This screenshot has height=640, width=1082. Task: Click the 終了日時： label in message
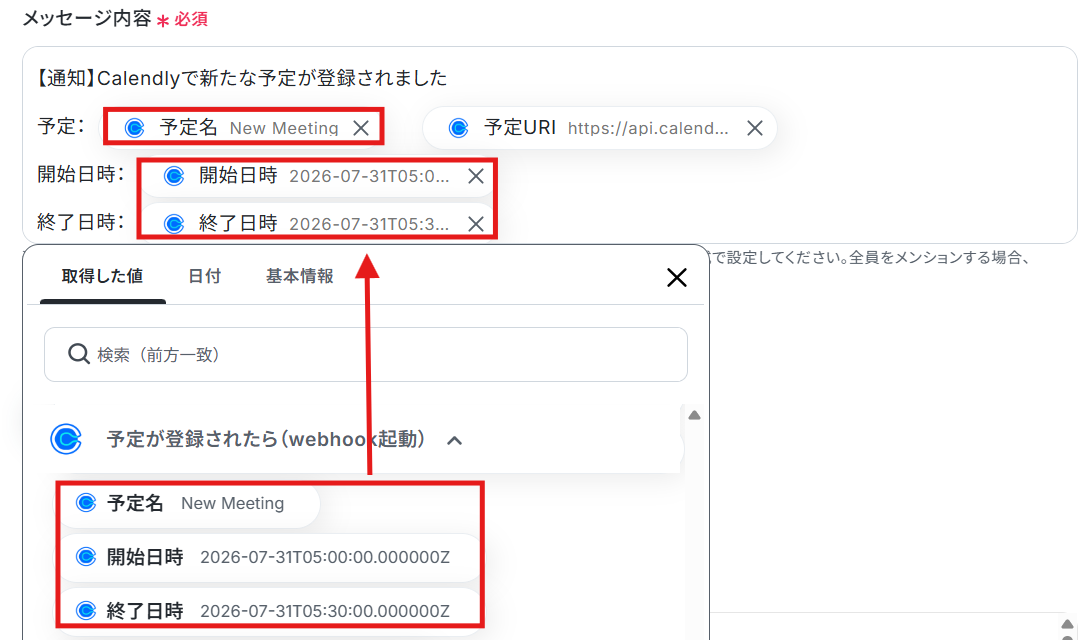[x=81, y=222]
